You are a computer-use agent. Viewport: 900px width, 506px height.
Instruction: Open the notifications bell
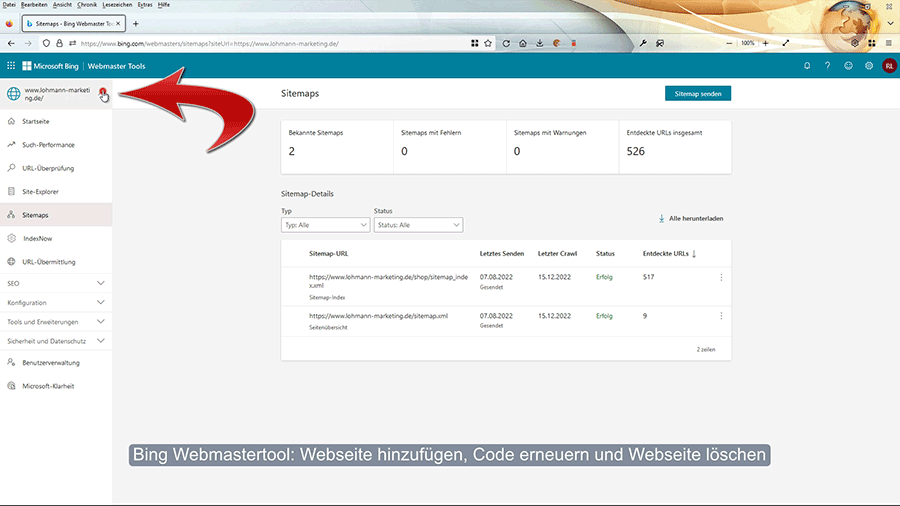click(x=807, y=66)
